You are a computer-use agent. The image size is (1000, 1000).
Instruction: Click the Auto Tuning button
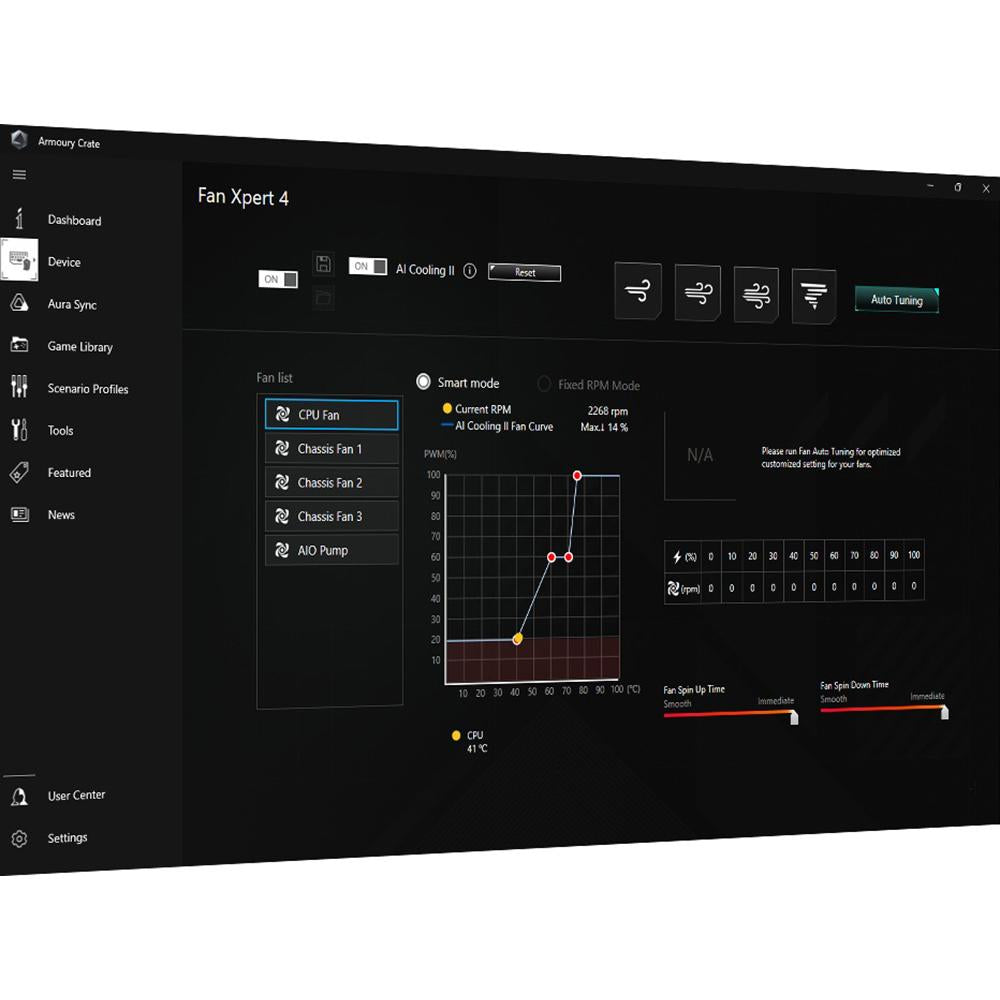click(897, 300)
